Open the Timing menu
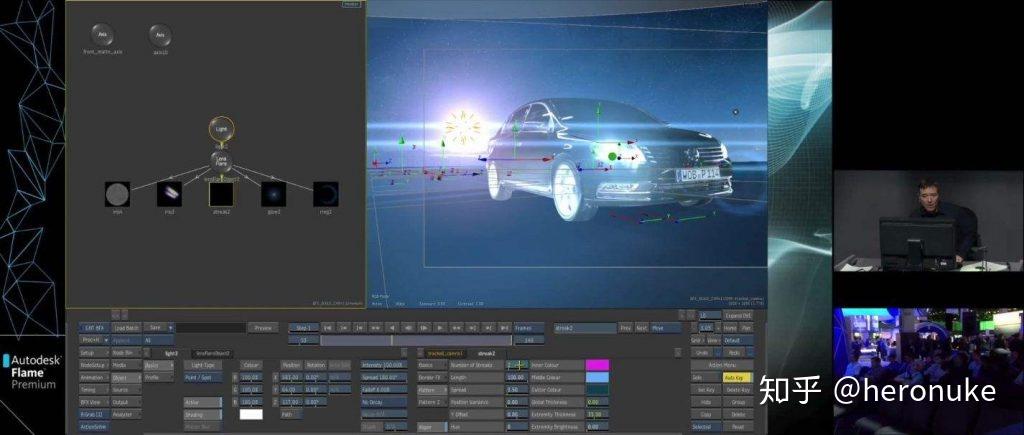Image resolution: width=1024 pixels, height=435 pixels. pyautogui.click(x=94, y=390)
